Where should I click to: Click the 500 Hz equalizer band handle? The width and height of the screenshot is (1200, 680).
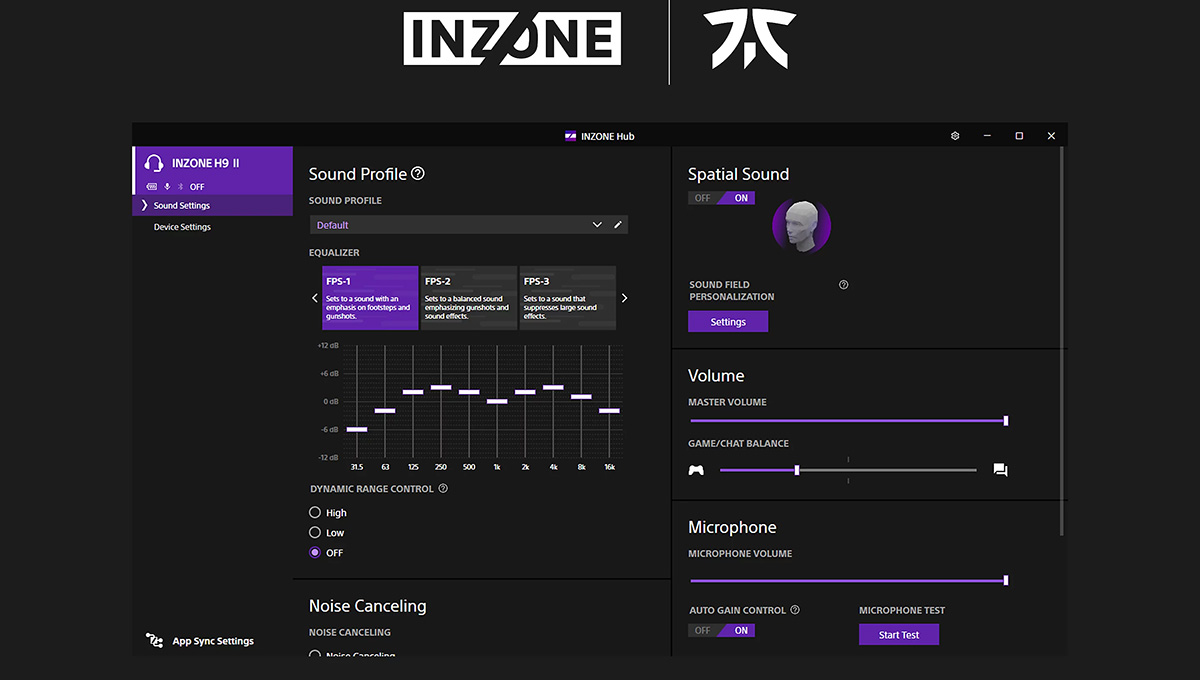(x=469, y=392)
